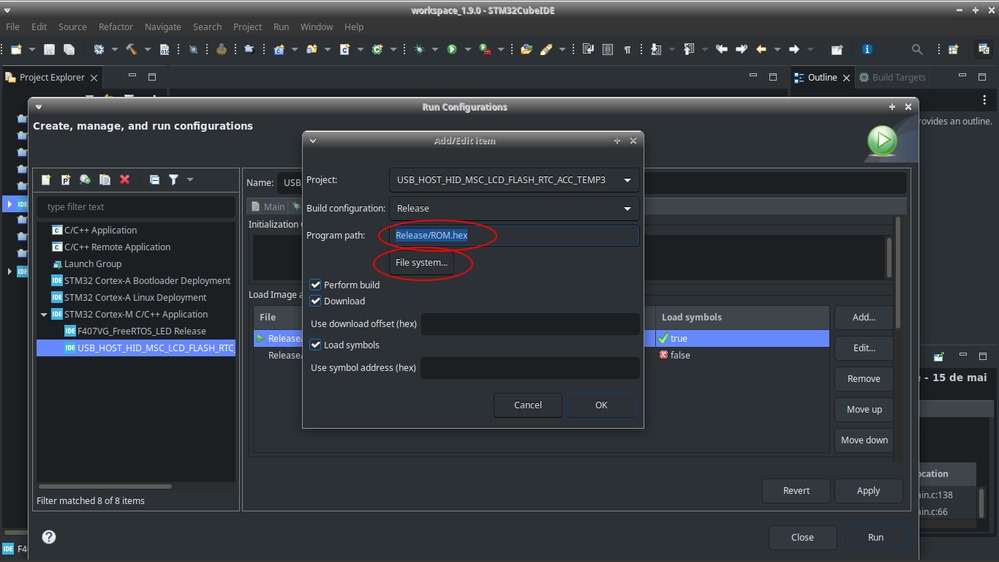Open the Debug dropdown arrow in toolbar

[x=435, y=49]
